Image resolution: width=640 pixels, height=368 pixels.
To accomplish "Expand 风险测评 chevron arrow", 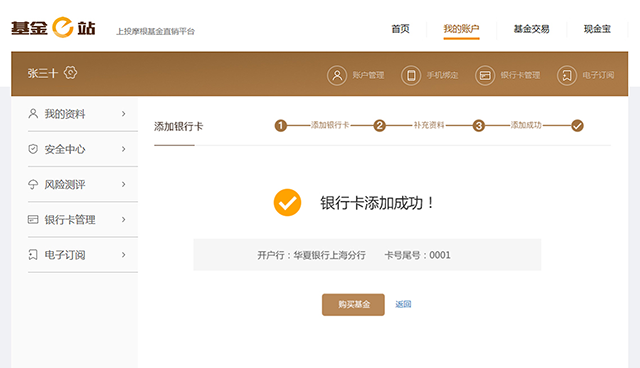I will pyautogui.click(x=123, y=184).
